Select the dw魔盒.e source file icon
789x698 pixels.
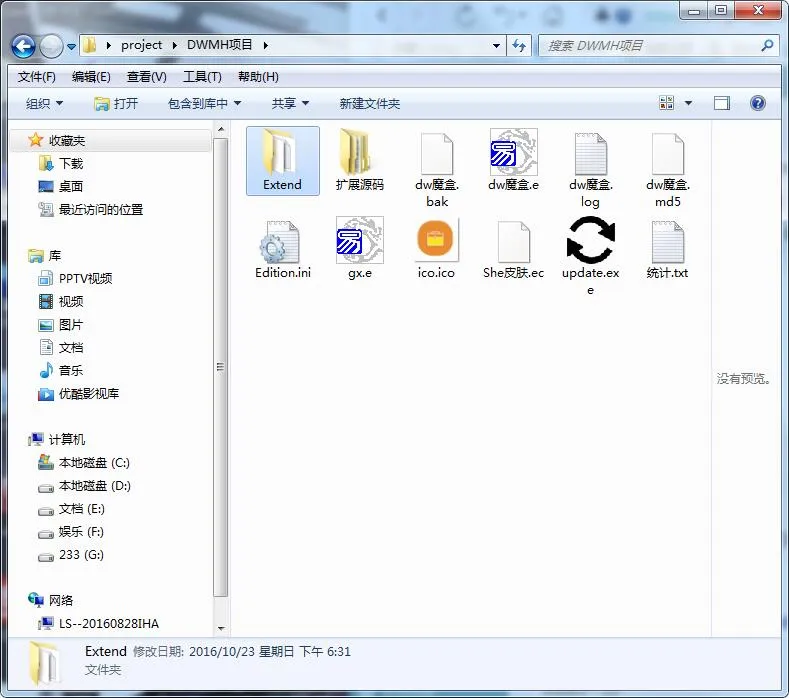click(x=513, y=151)
